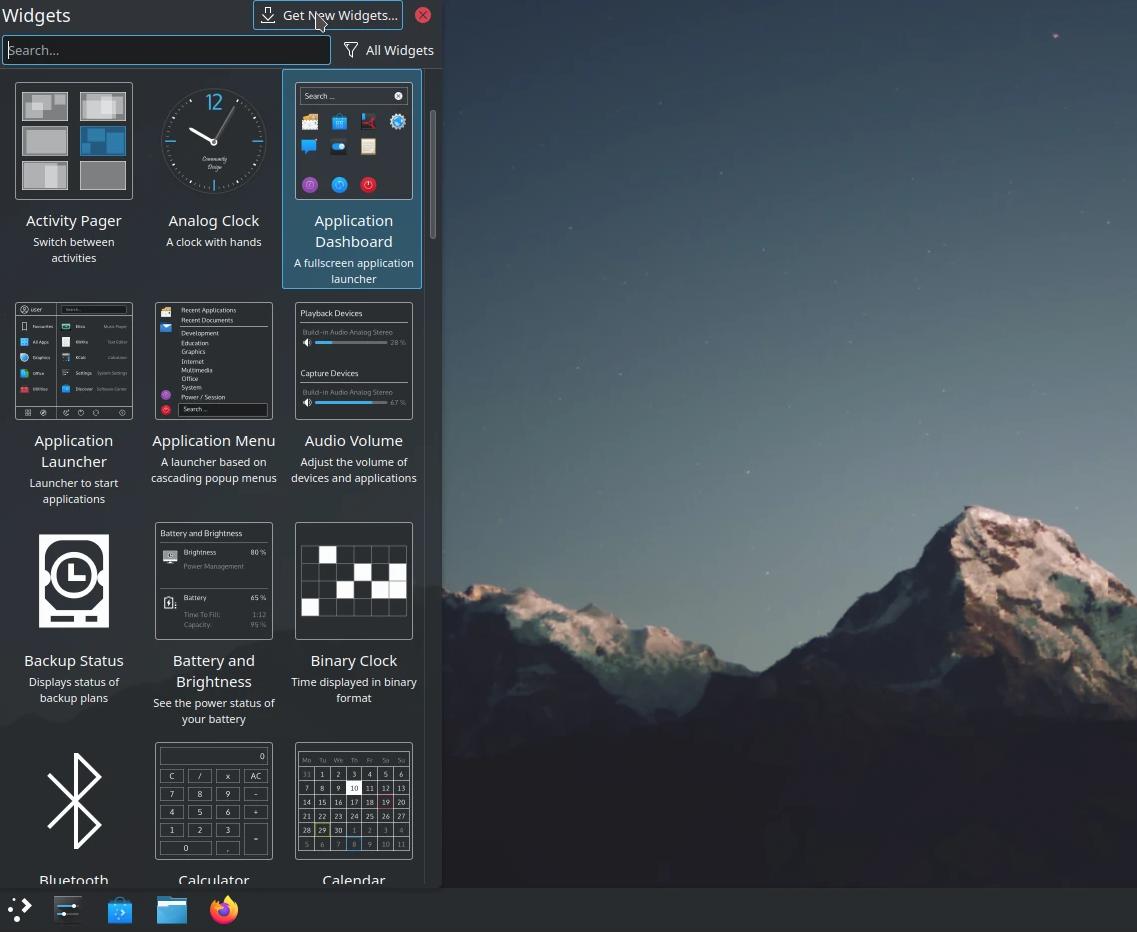This screenshot has width=1137, height=932.
Task: Open the Dolphin file manager from the taskbar
Action: click(x=171, y=908)
